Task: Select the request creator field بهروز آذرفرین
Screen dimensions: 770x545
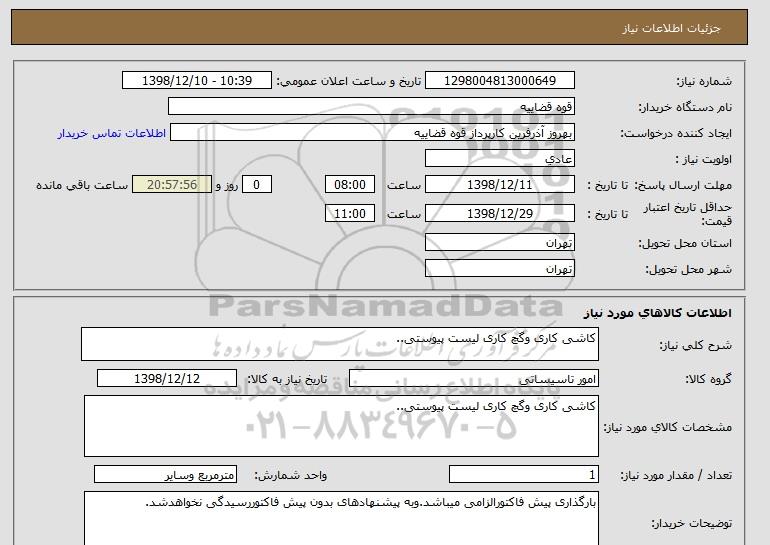Action: (x=372, y=133)
